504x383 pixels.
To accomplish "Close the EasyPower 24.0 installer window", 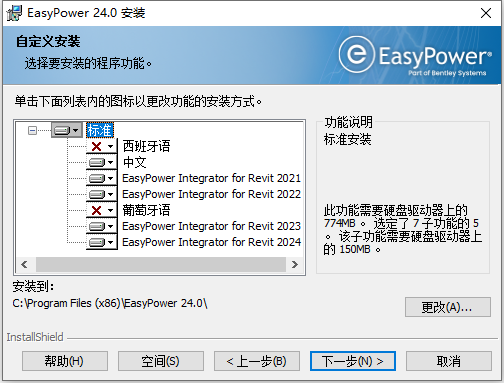I will (486, 13).
